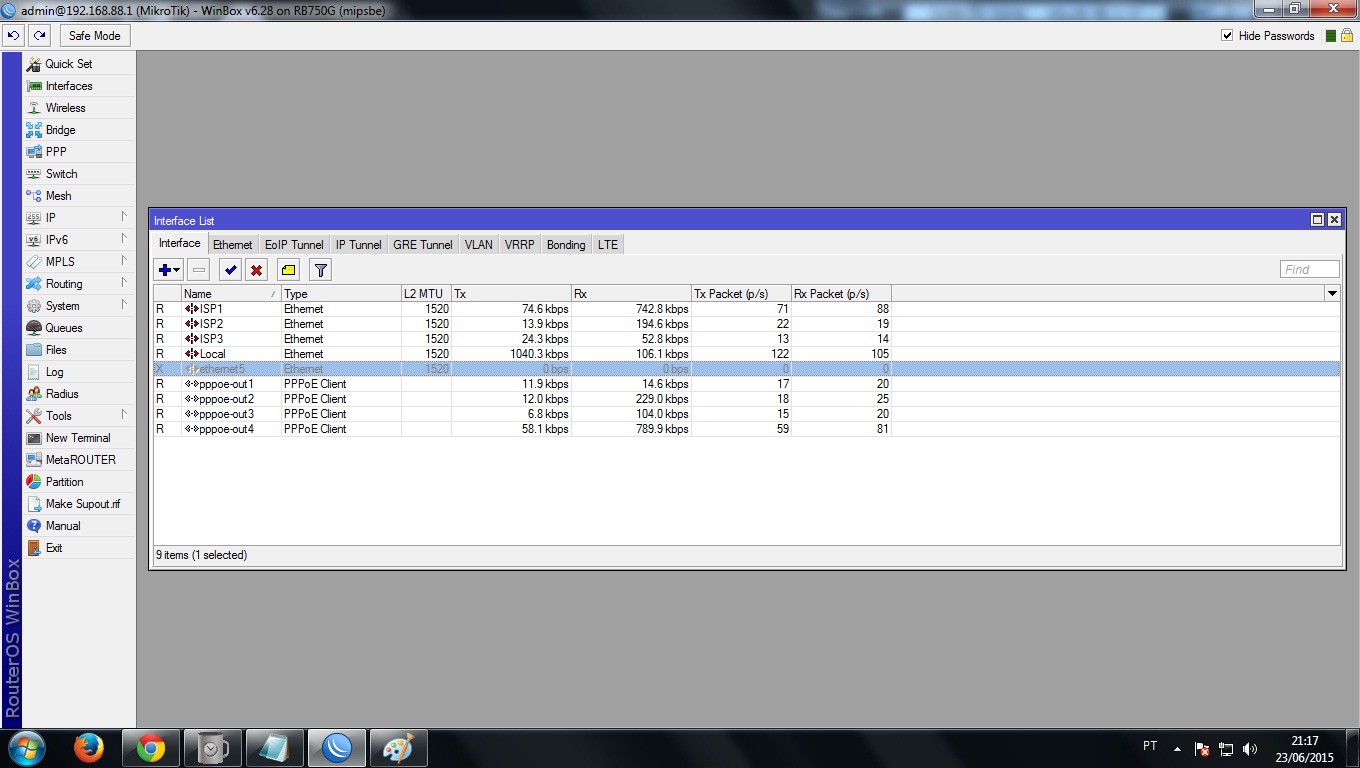The width and height of the screenshot is (1360, 768).
Task: Click the Find search field
Action: (1310, 269)
